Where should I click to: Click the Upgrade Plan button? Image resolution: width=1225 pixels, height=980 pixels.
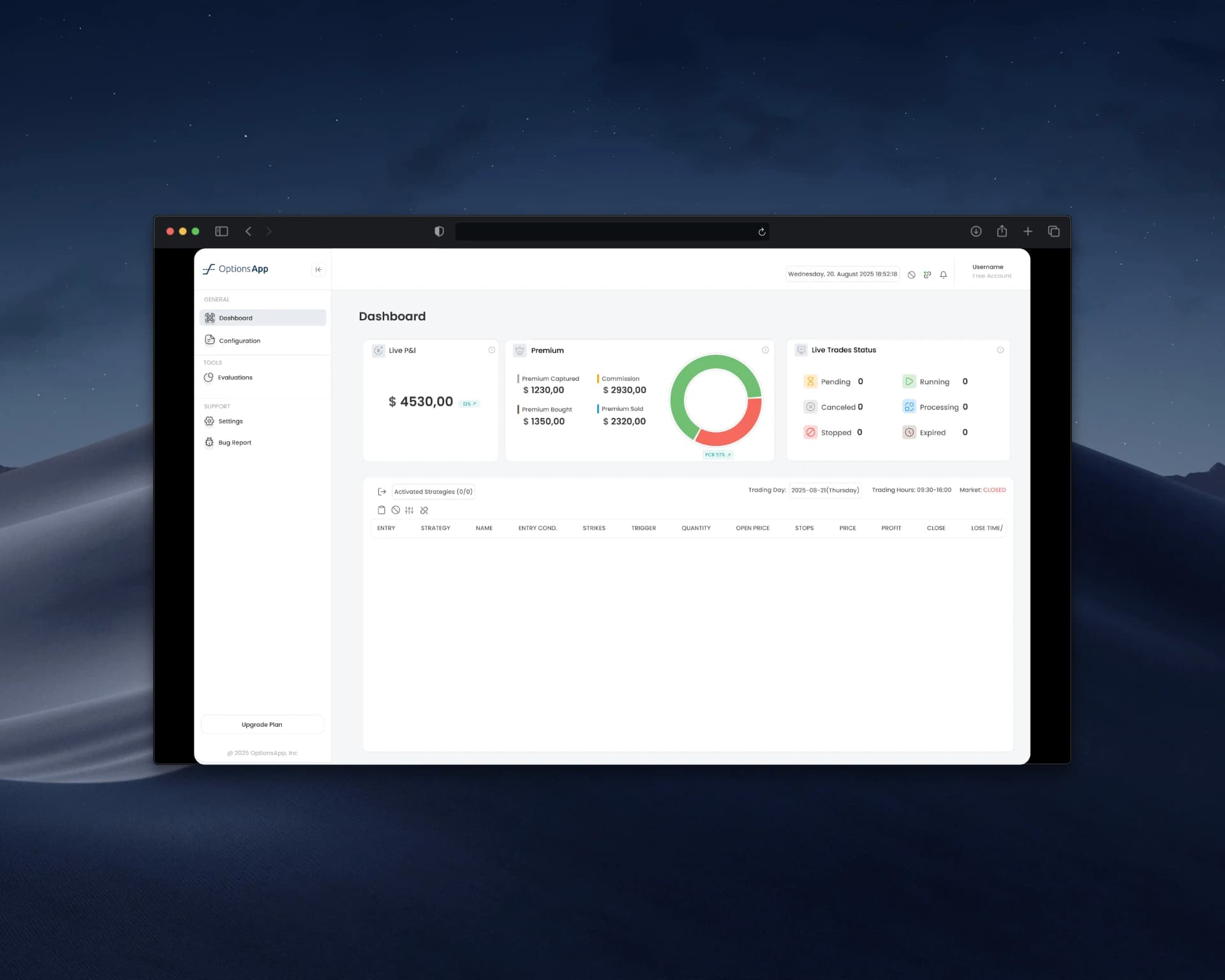pos(262,724)
